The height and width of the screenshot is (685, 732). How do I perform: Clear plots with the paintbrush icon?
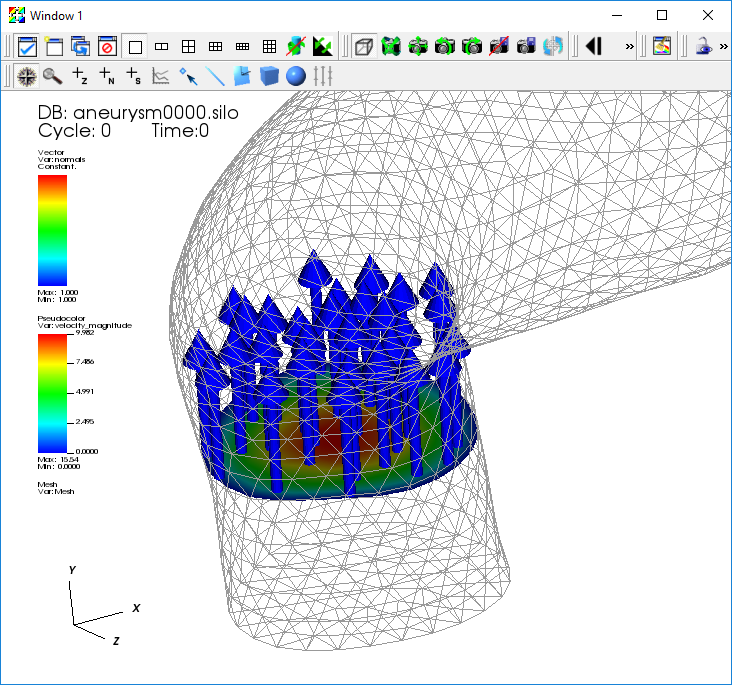click(x=662, y=47)
